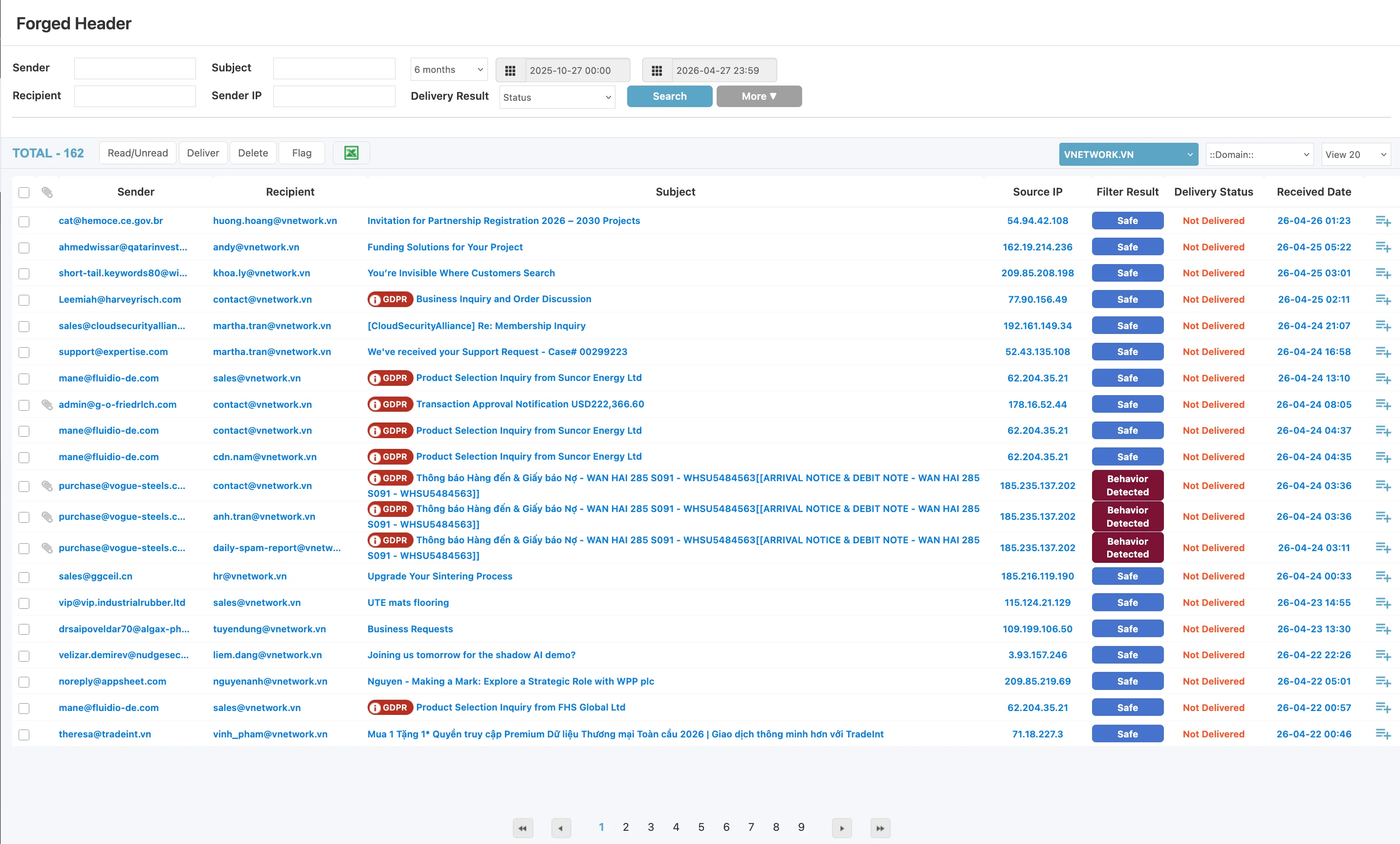Open the VNETWORK.VN group dropdown

(1128, 155)
